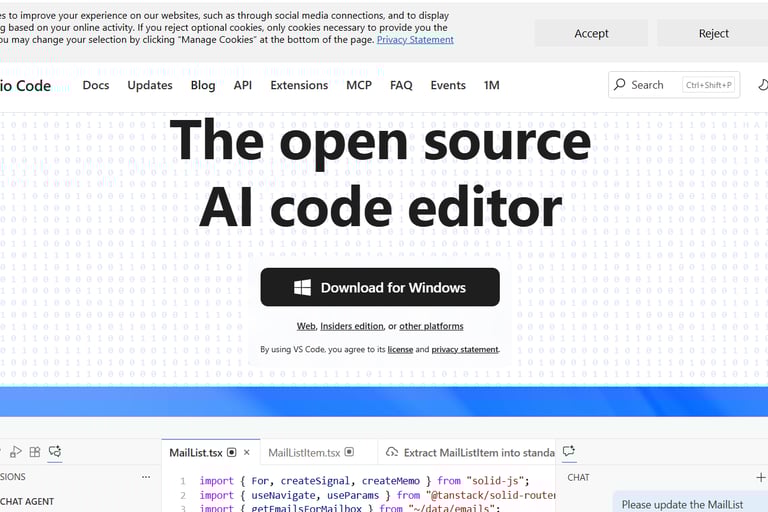Click the unsaved-changes indicator on the MailList.tsx tab
Screen dimensions: 768x512
232,452
